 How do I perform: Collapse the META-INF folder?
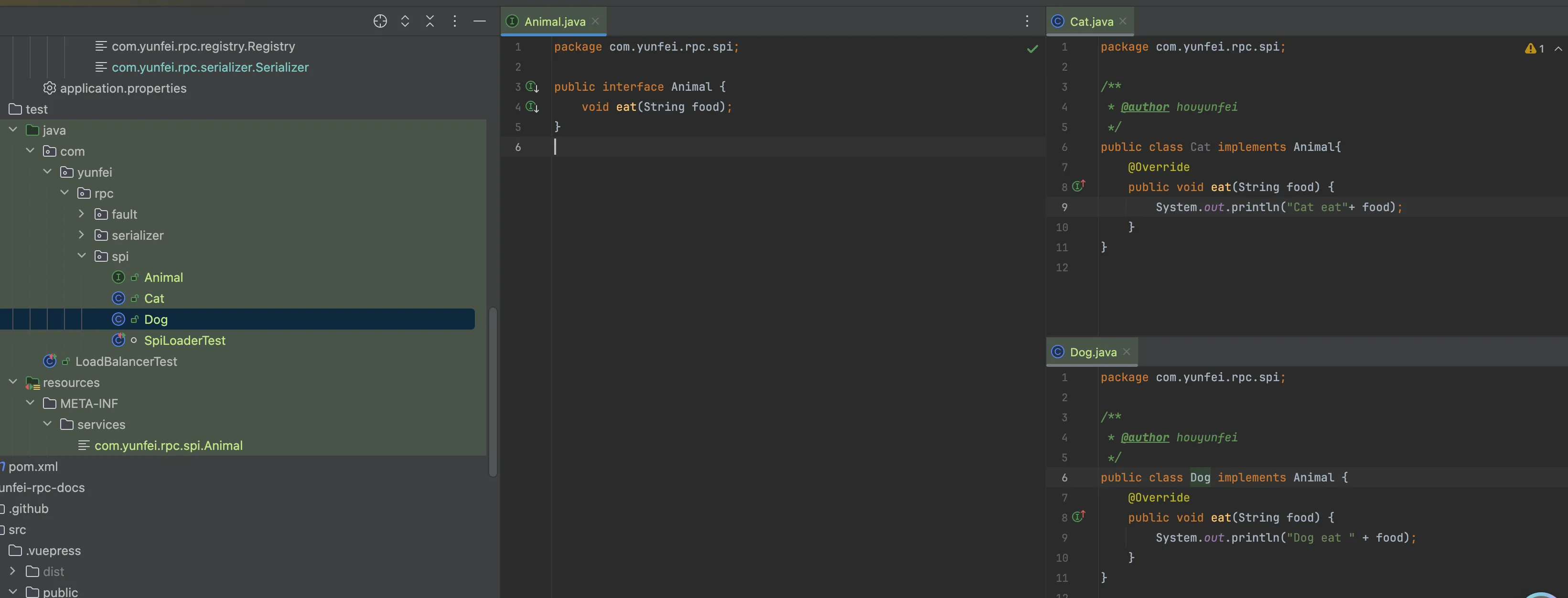30,403
